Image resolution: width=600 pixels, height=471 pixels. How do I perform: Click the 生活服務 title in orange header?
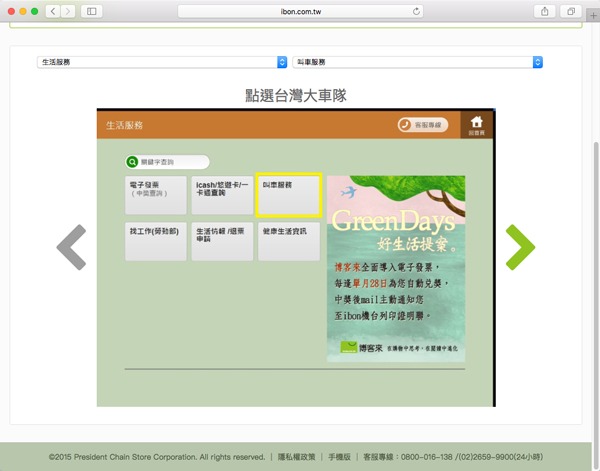point(124,125)
